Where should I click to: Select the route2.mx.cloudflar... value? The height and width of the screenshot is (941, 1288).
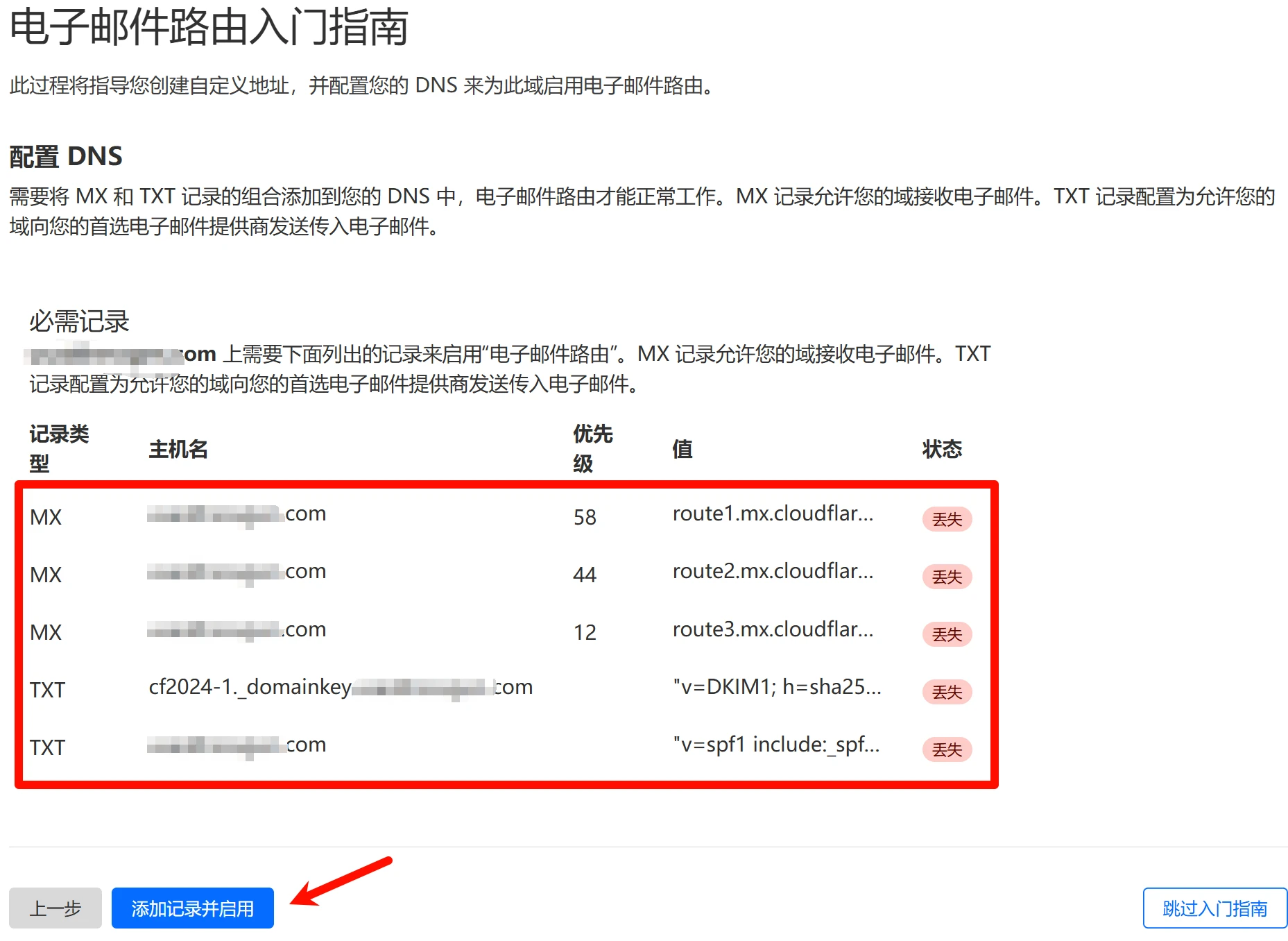coord(773,571)
